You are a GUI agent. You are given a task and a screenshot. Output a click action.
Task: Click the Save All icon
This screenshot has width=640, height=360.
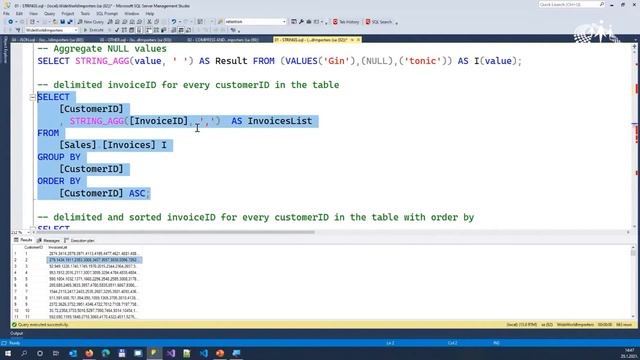pyautogui.click(x=70, y=22)
